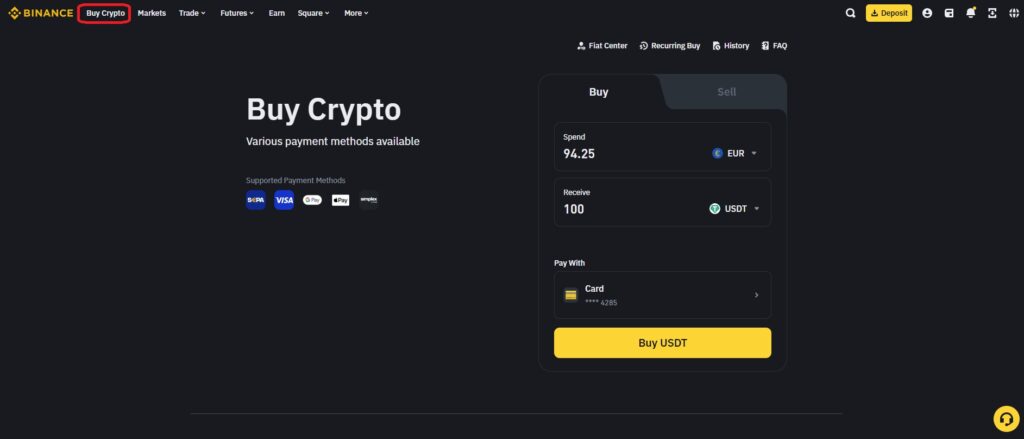Open the language globe icon
1024x439 pixels.
(x=1014, y=13)
